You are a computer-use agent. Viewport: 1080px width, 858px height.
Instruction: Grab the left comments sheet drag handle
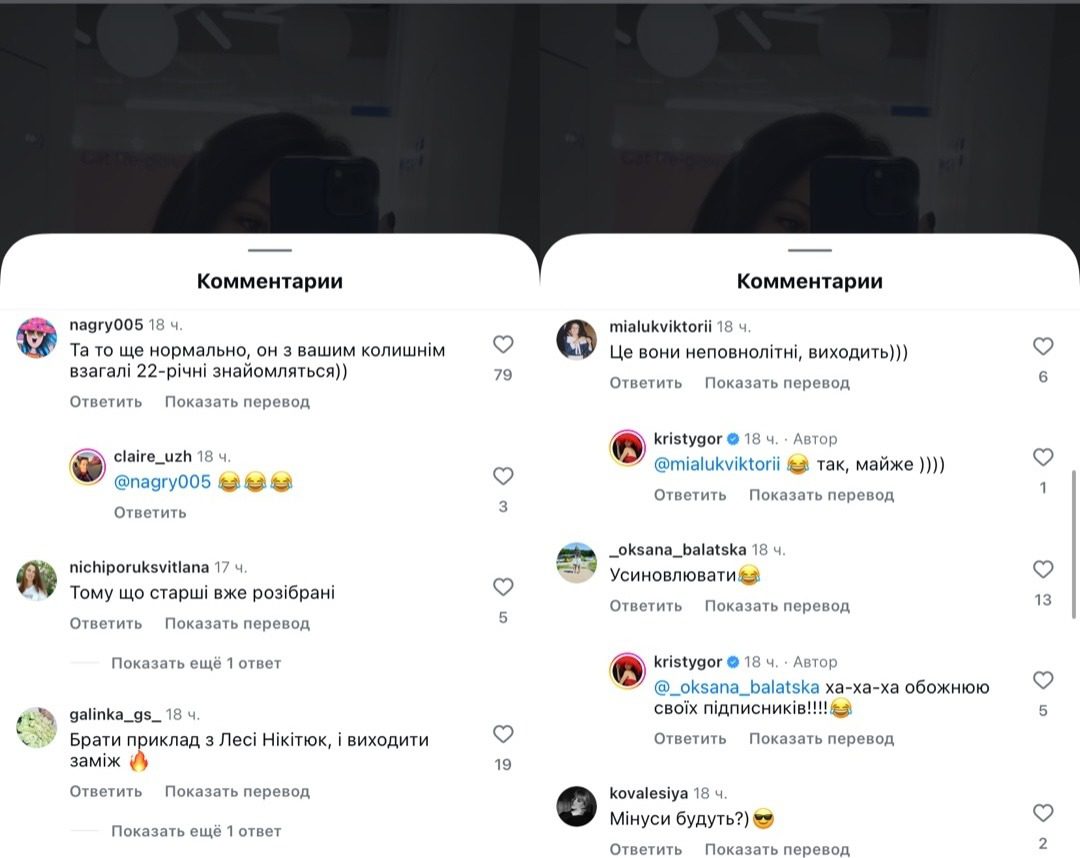tap(270, 251)
